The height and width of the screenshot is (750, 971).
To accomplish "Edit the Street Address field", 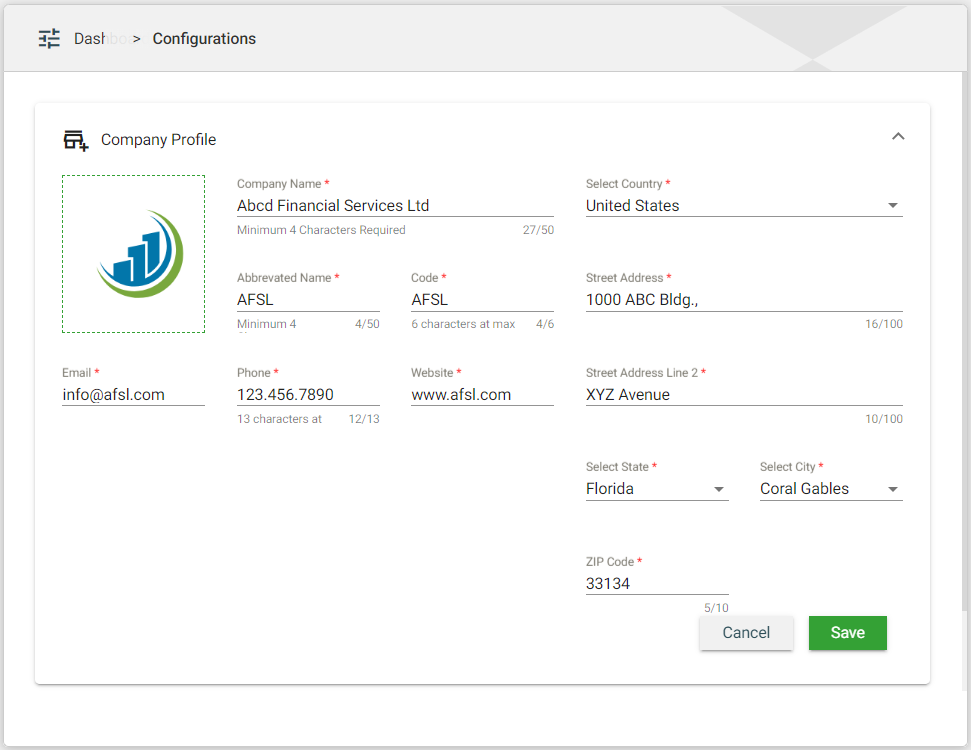I will click(x=743, y=300).
